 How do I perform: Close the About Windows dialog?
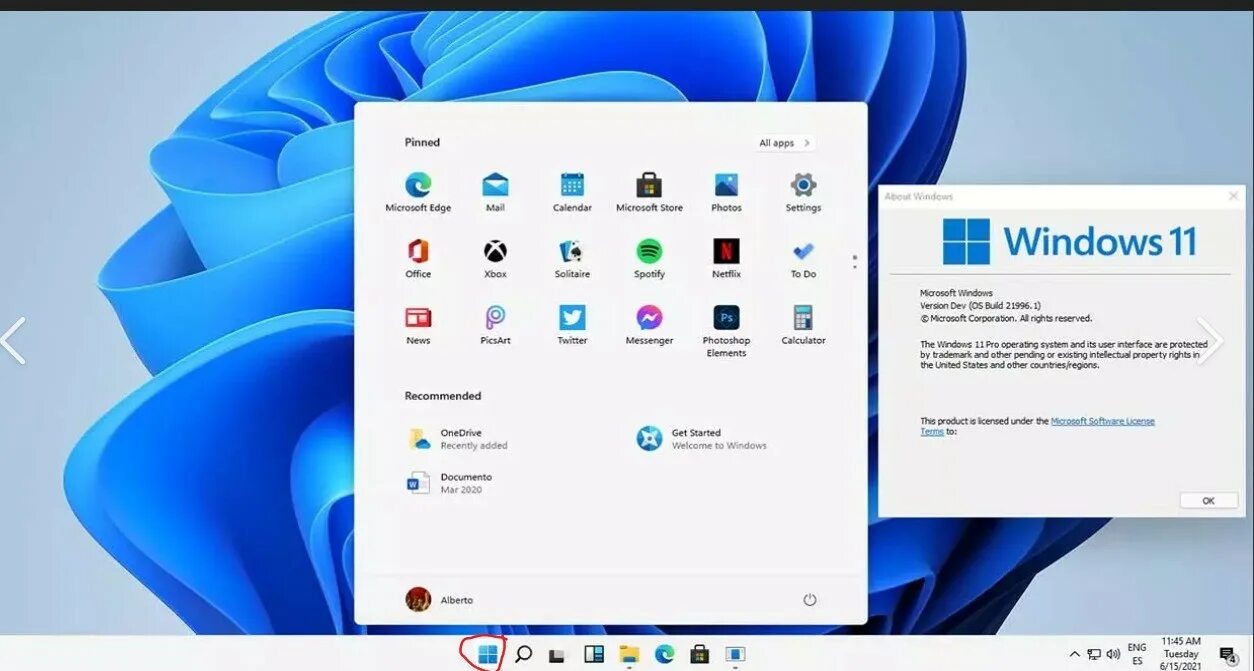point(1233,196)
